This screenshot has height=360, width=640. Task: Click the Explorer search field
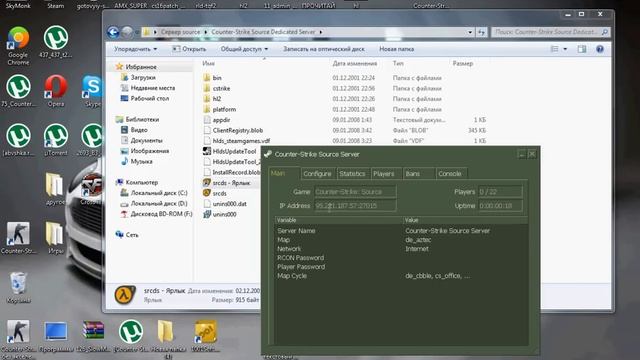pyautogui.click(x=551, y=32)
